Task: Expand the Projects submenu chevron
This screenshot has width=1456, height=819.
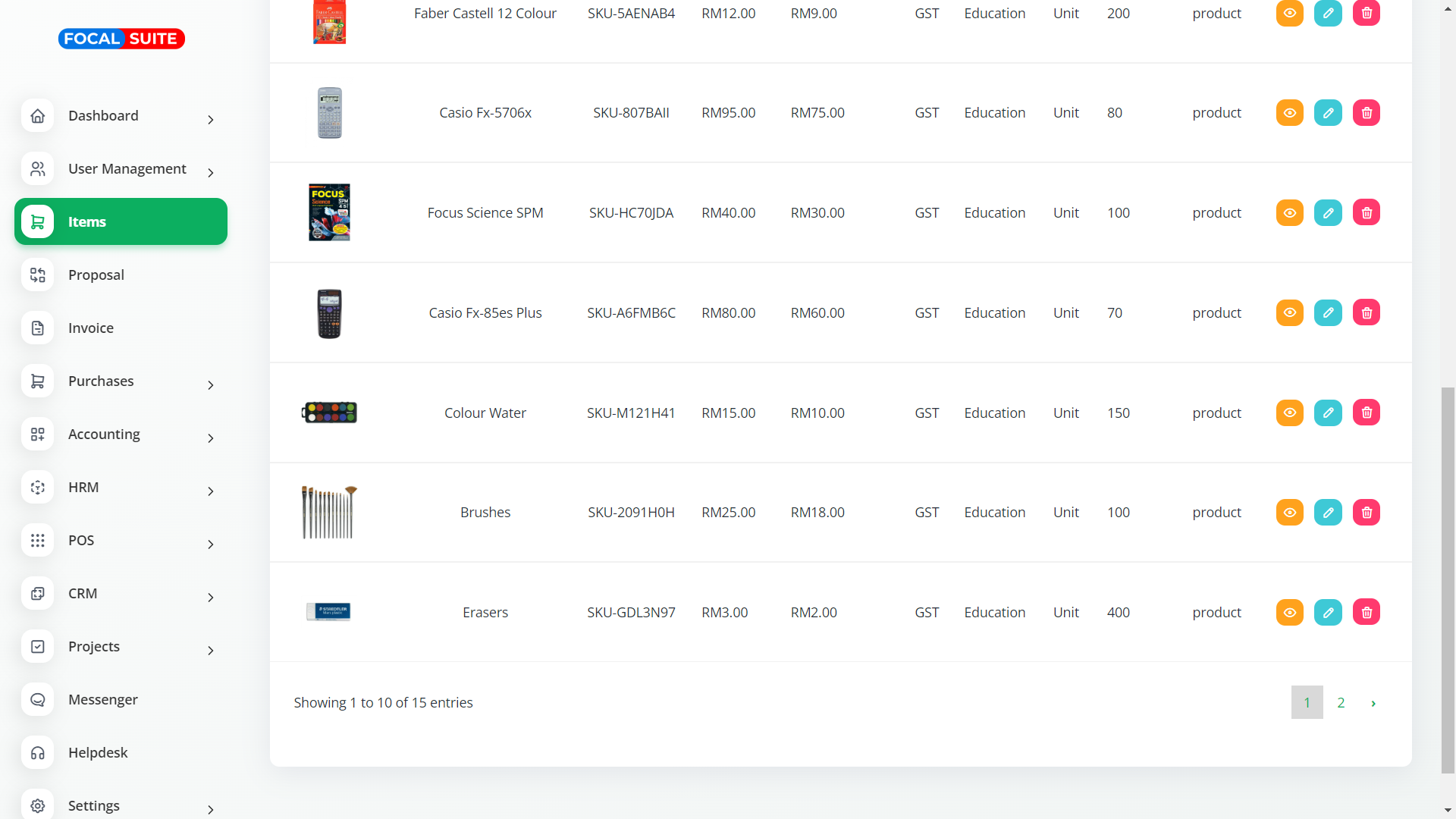Action: [211, 651]
